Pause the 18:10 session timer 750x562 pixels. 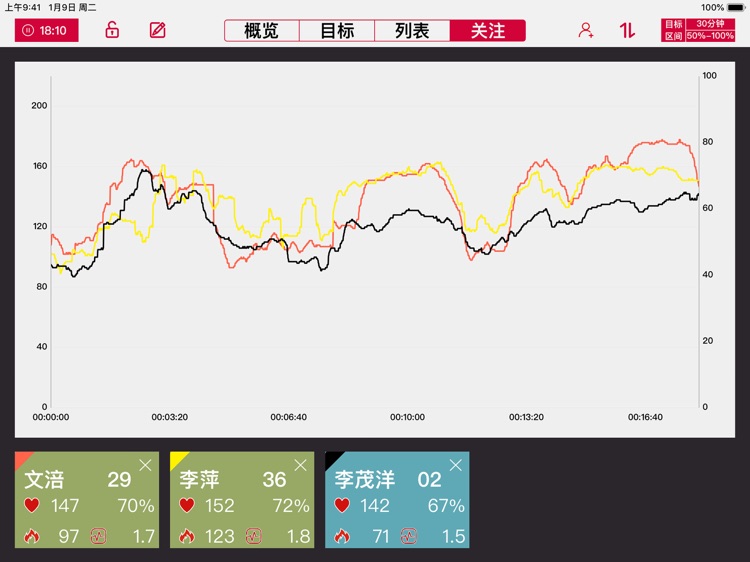pos(46,31)
